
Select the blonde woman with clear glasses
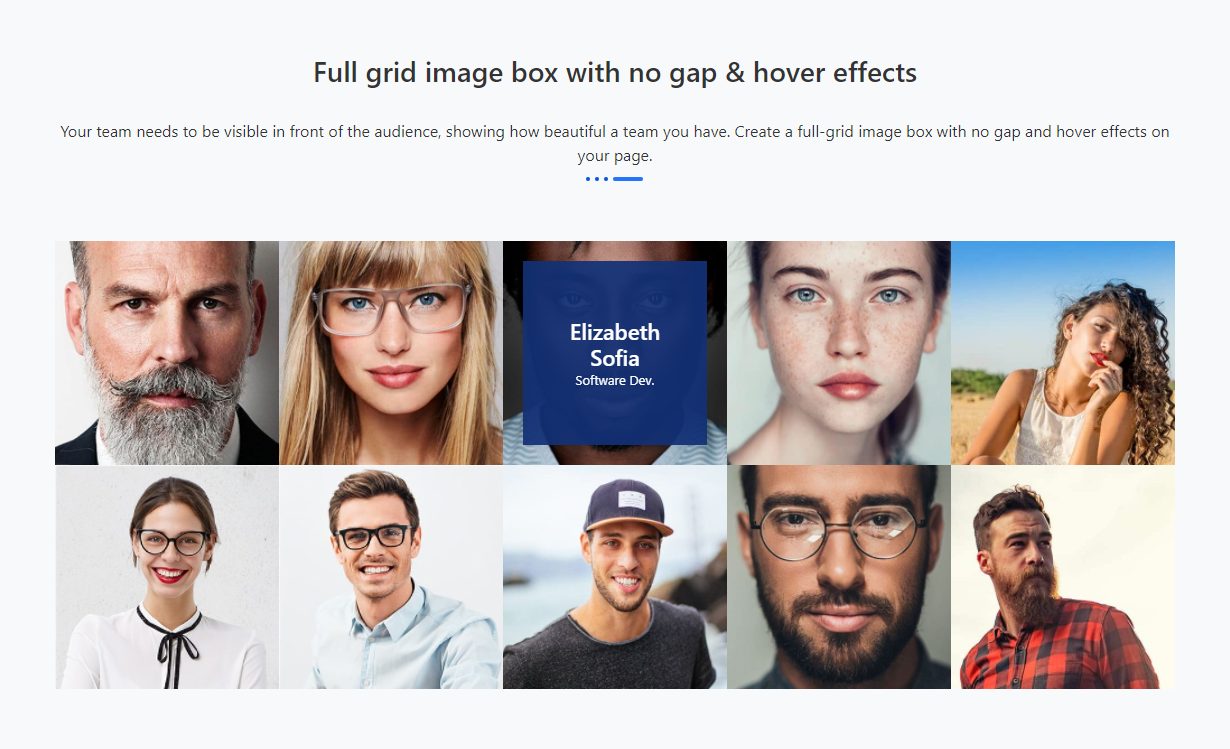[x=391, y=353]
